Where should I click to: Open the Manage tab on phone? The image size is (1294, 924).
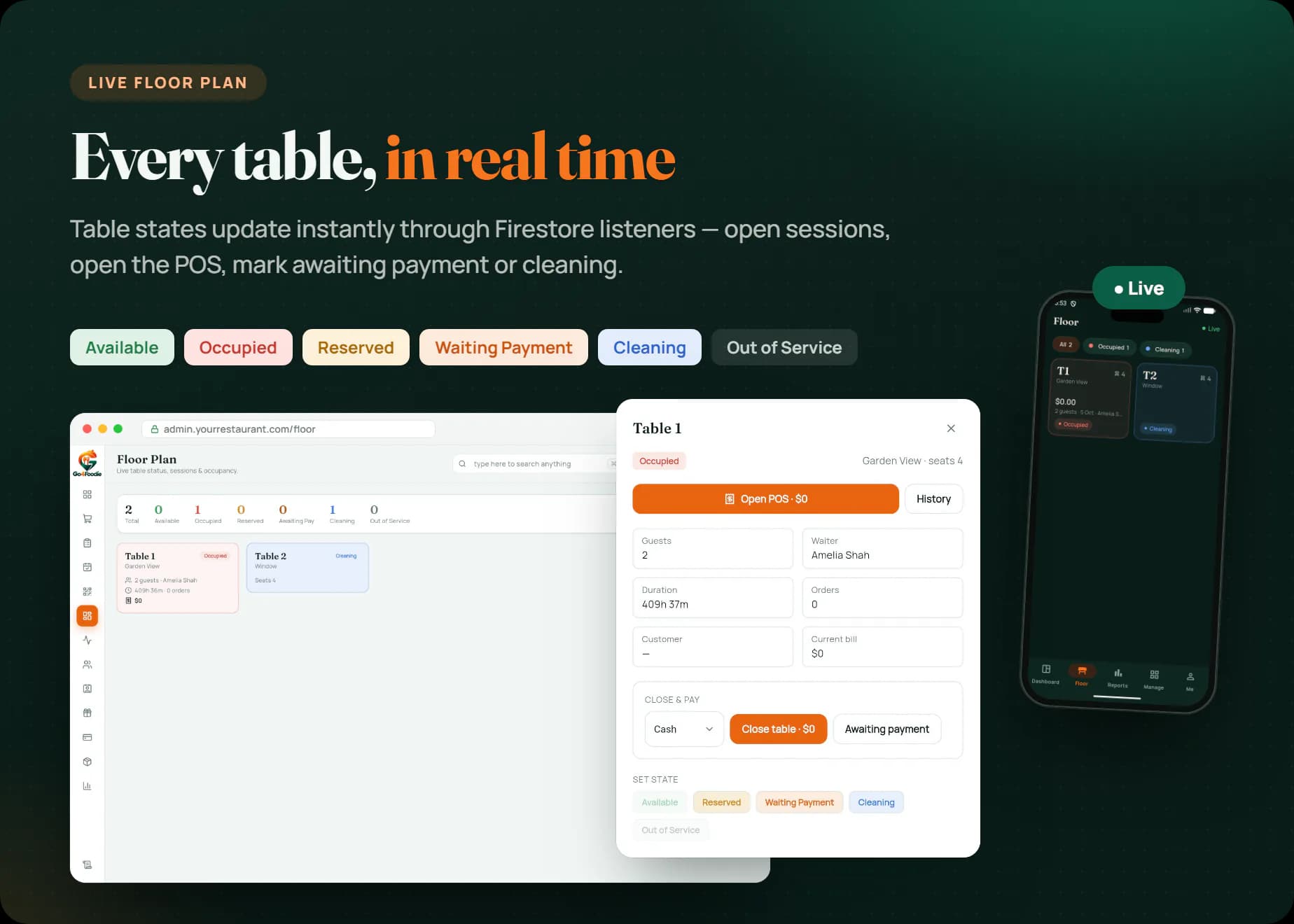(1154, 680)
